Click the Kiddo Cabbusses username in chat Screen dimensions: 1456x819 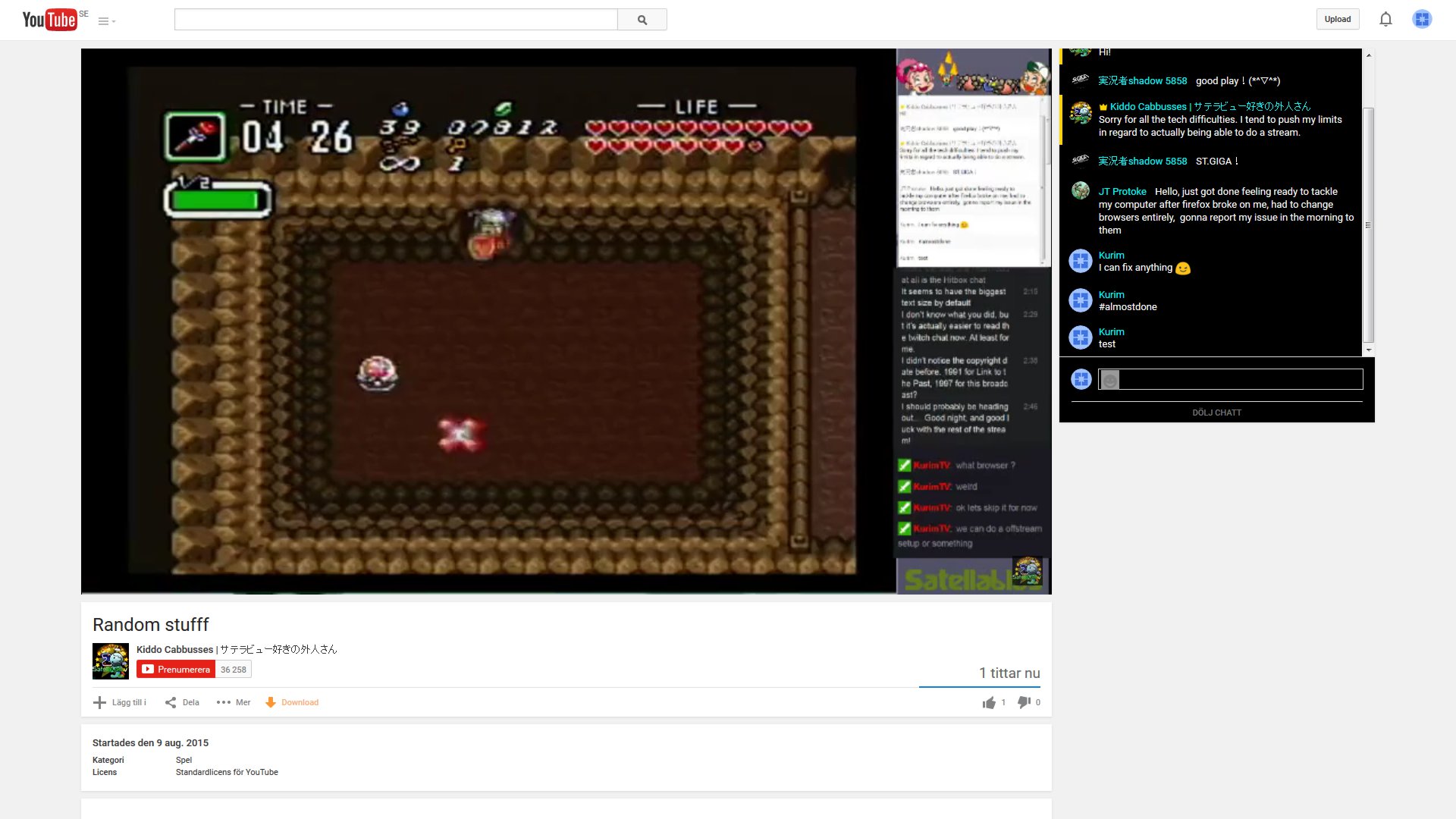(1210, 107)
